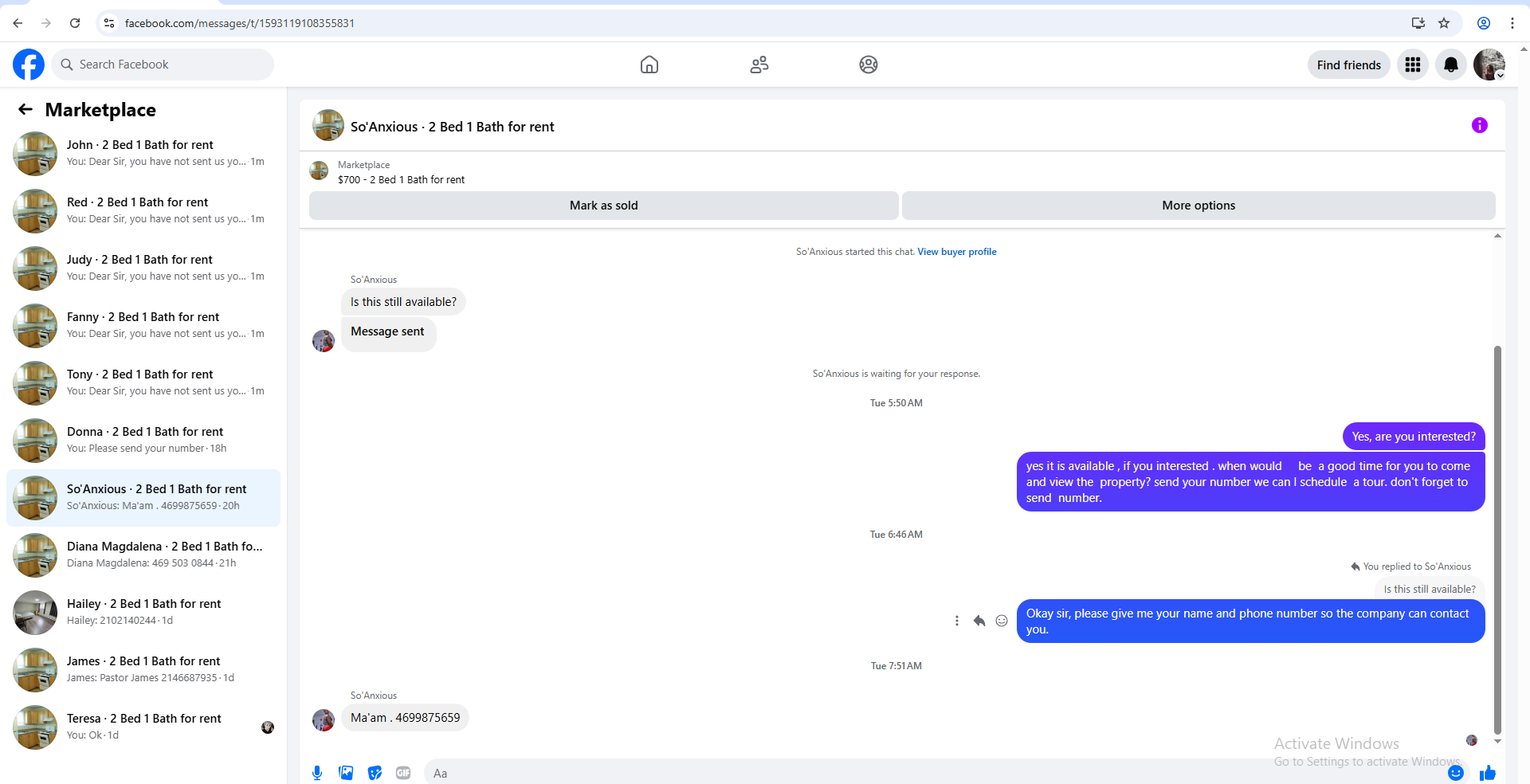This screenshot has height=784, width=1530.
Task: Open the Facebook logo home link
Action: click(x=29, y=65)
